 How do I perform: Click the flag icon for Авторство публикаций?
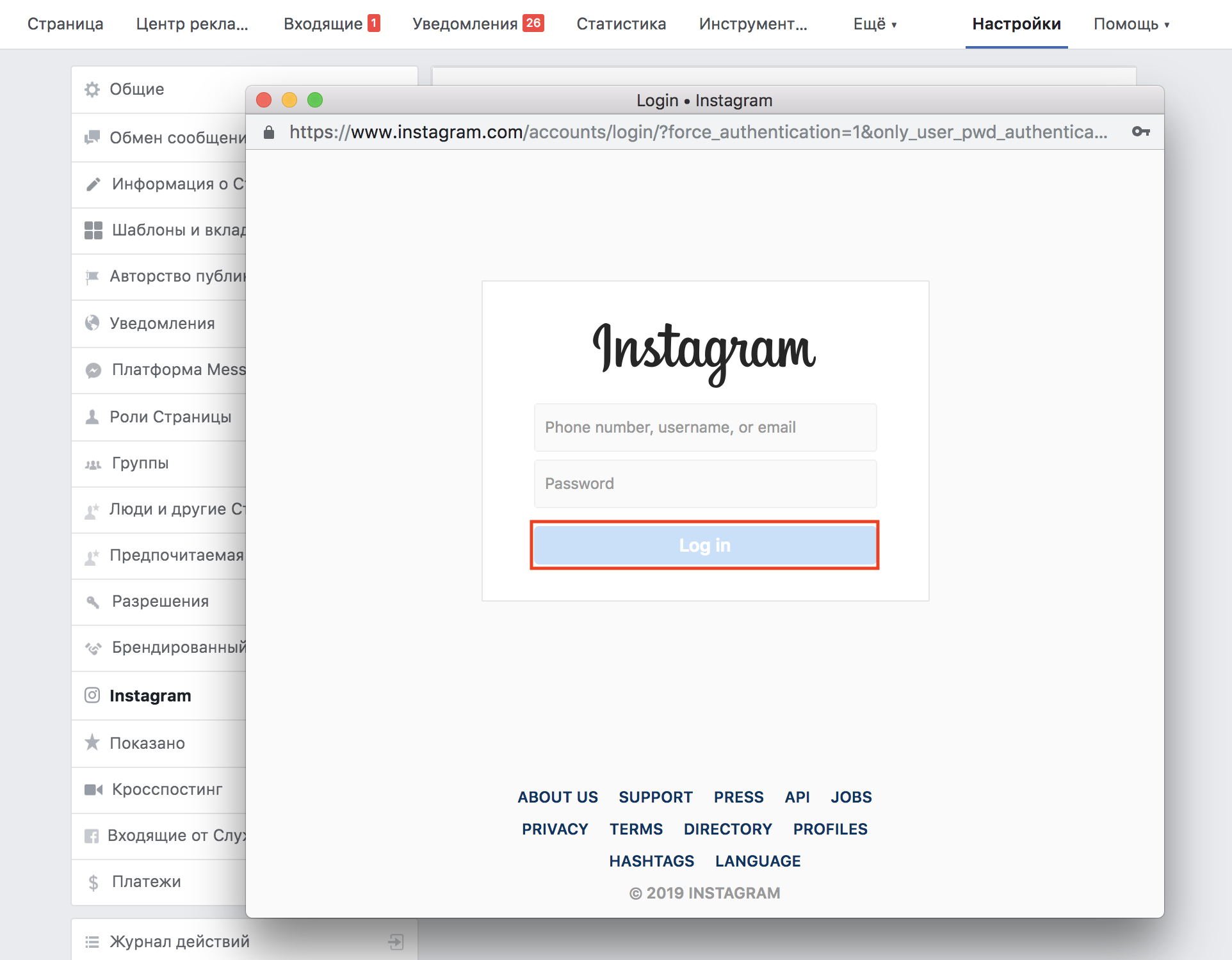(x=92, y=276)
